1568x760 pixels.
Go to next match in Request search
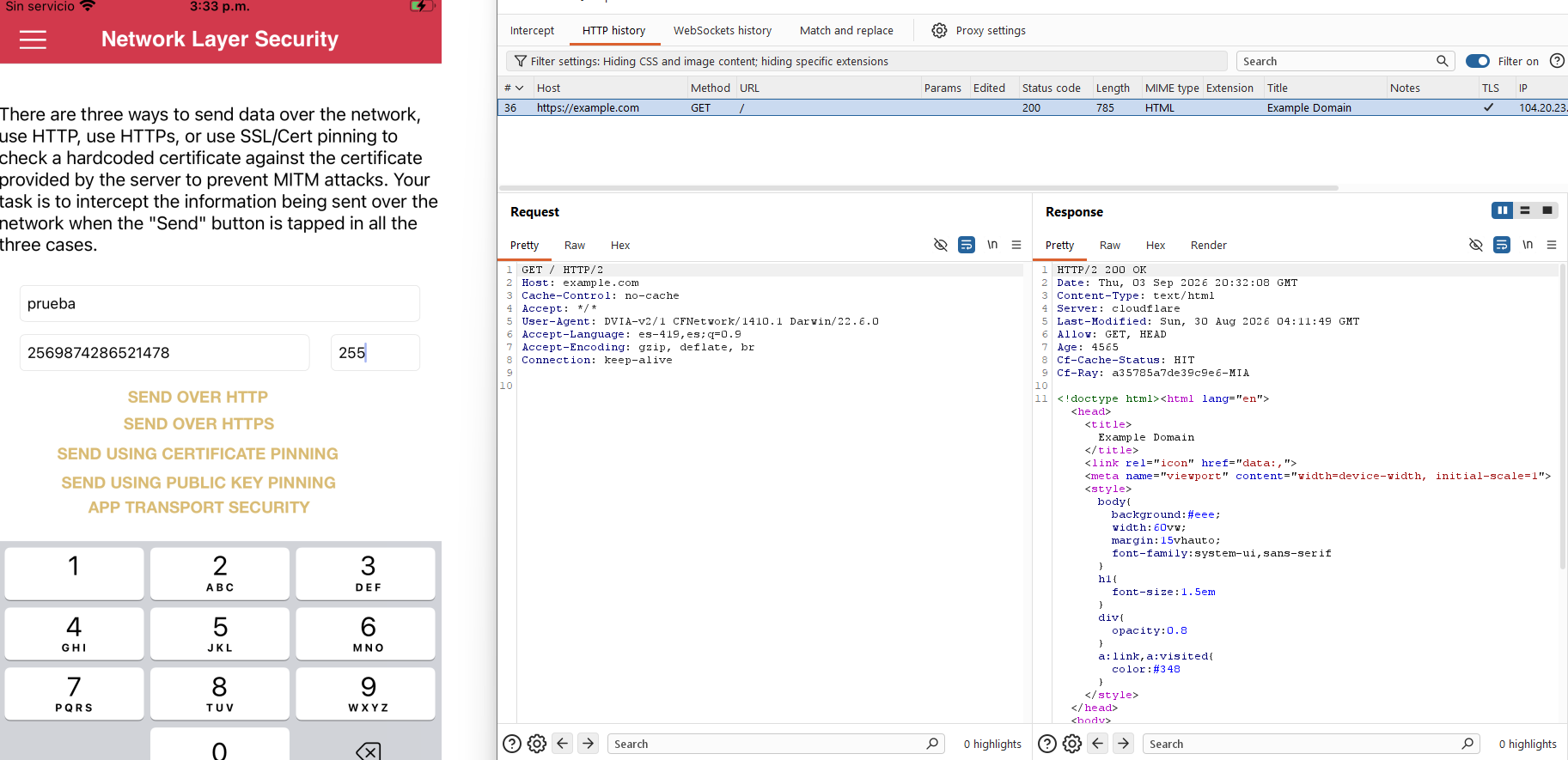click(x=589, y=744)
